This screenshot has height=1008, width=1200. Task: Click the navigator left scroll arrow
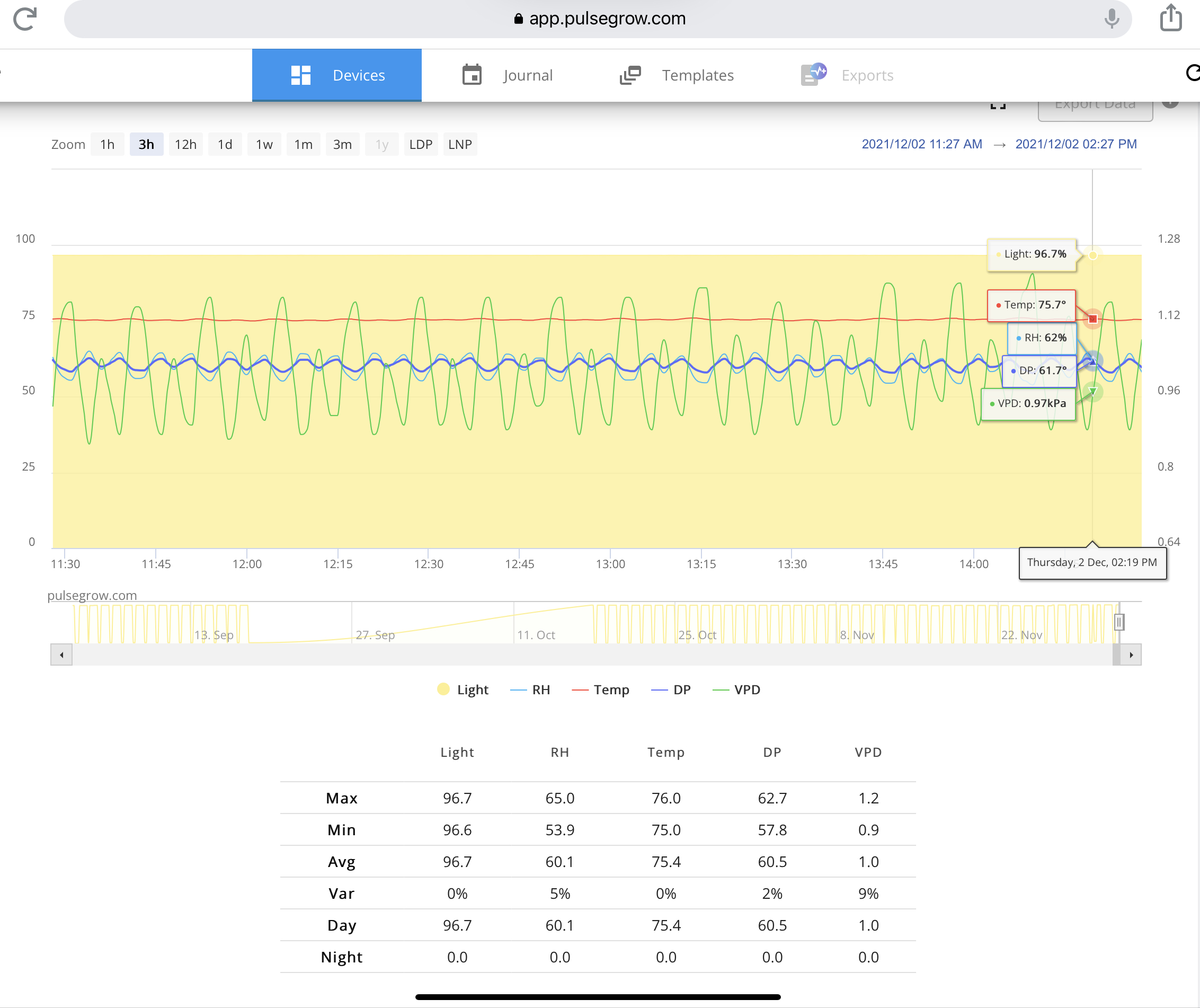pyautogui.click(x=61, y=655)
